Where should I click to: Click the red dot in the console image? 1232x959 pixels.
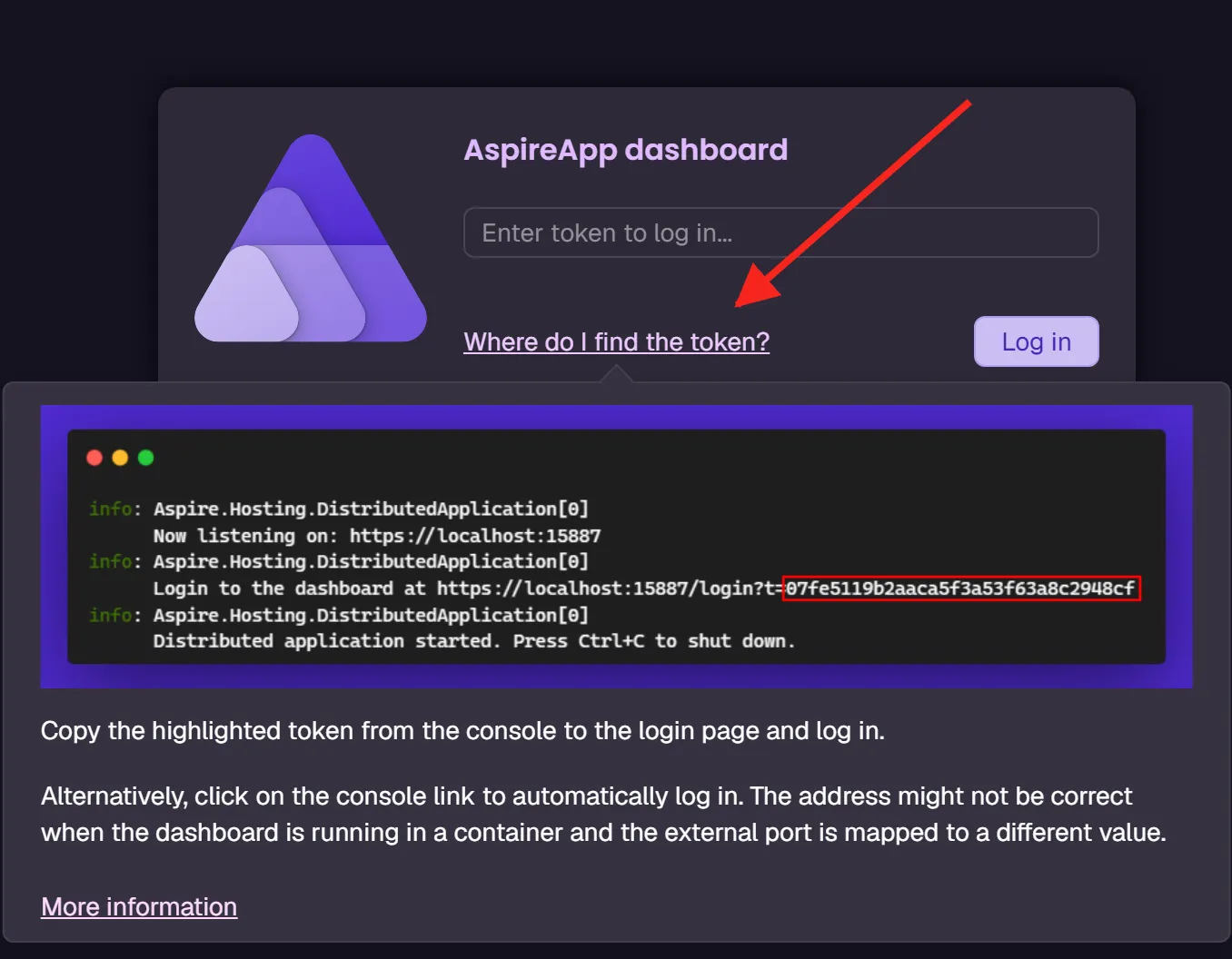(x=94, y=458)
